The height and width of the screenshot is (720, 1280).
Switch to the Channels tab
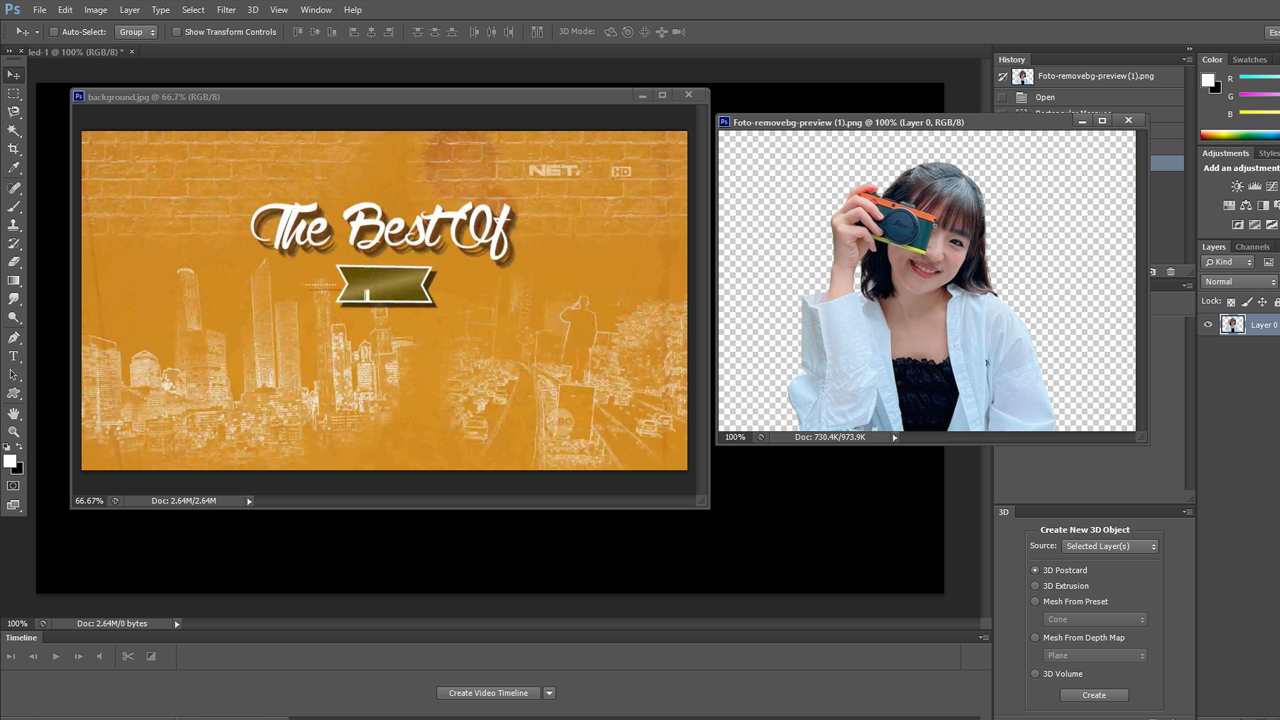[x=1252, y=247]
